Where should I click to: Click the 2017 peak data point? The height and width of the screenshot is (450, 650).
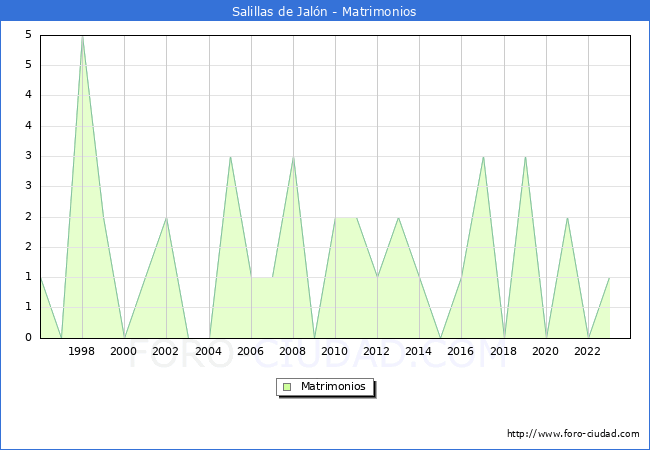(483, 157)
